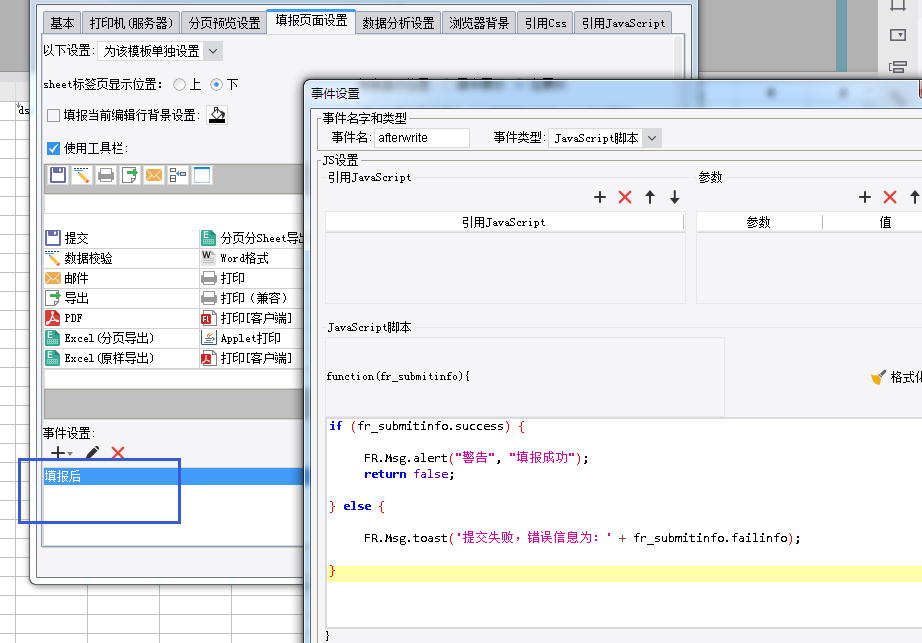This screenshot has width=922, height=643.
Task: Open add-event dropdown plus button
Action: click(61, 453)
